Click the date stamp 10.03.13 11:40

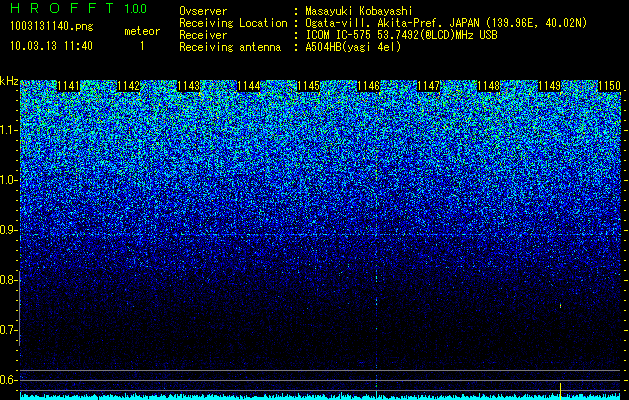51,46
